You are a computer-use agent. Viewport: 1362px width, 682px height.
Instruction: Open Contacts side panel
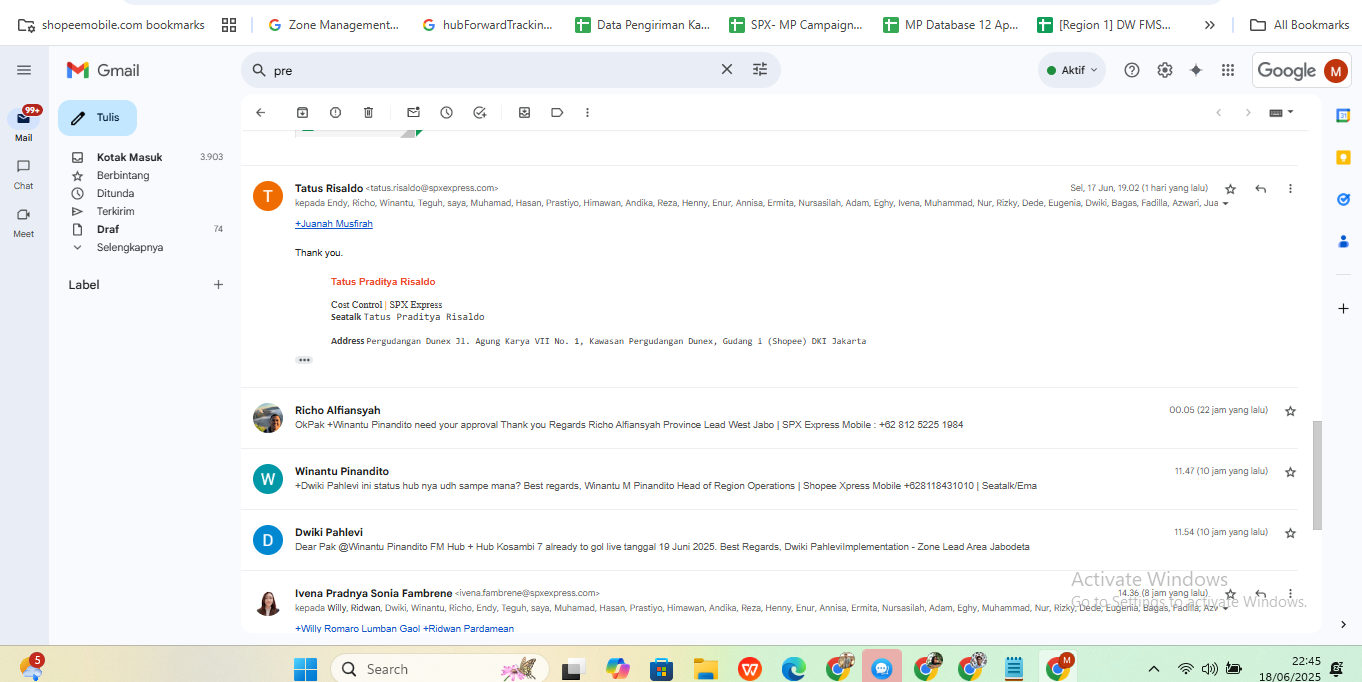pyautogui.click(x=1344, y=241)
